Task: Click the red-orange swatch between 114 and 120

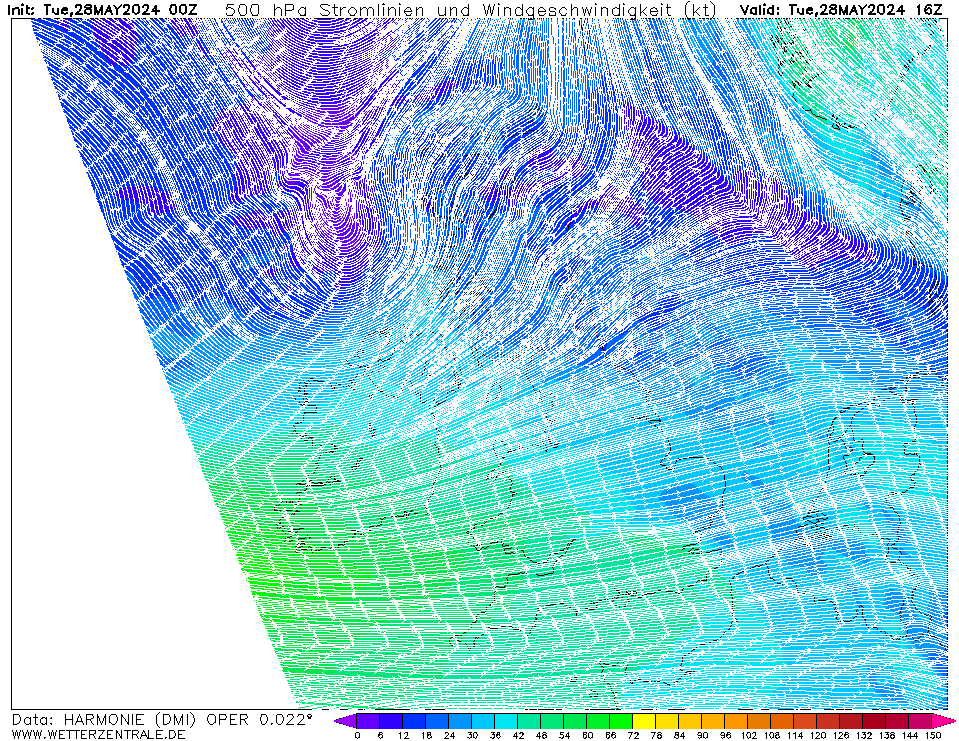Action: (806, 721)
